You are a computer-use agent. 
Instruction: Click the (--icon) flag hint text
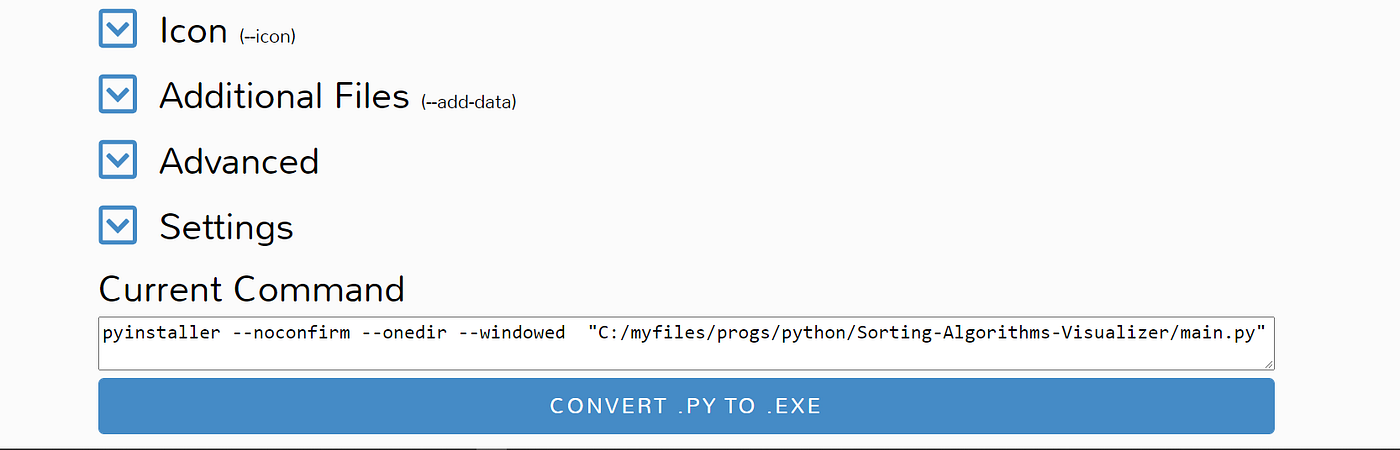click(x=267, y=37)
